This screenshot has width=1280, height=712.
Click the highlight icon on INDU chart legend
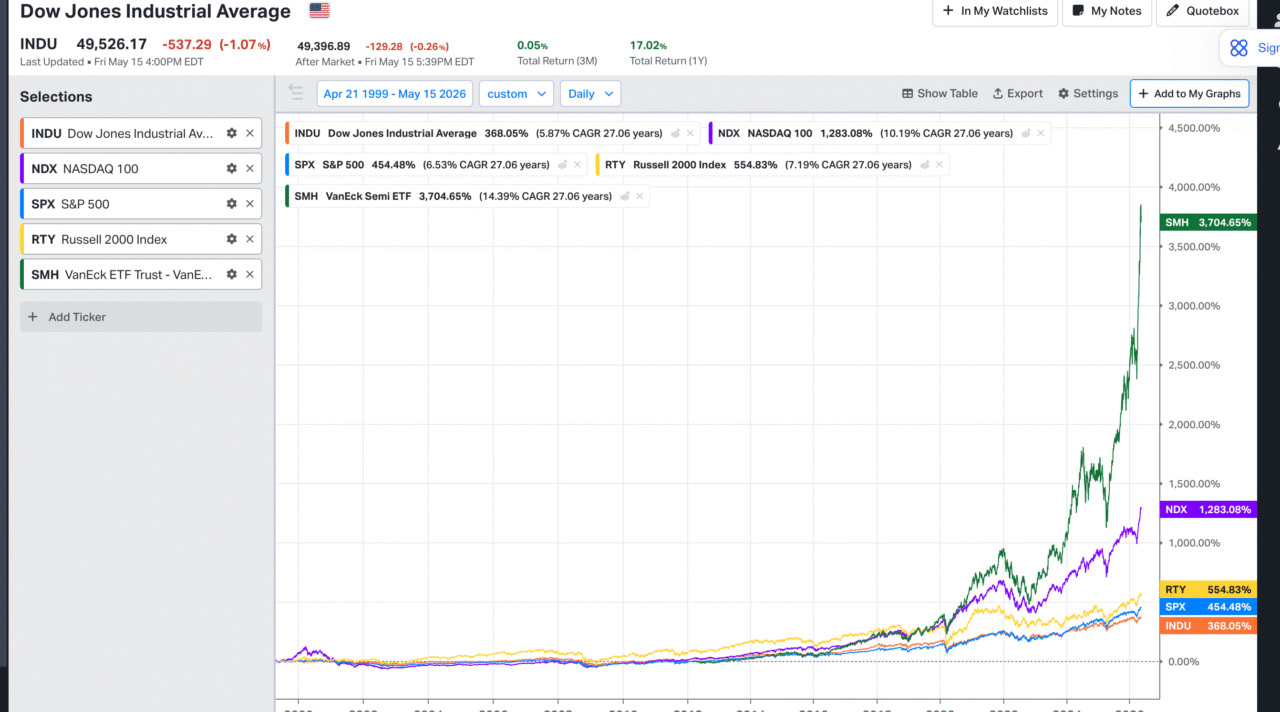point(675,133)
